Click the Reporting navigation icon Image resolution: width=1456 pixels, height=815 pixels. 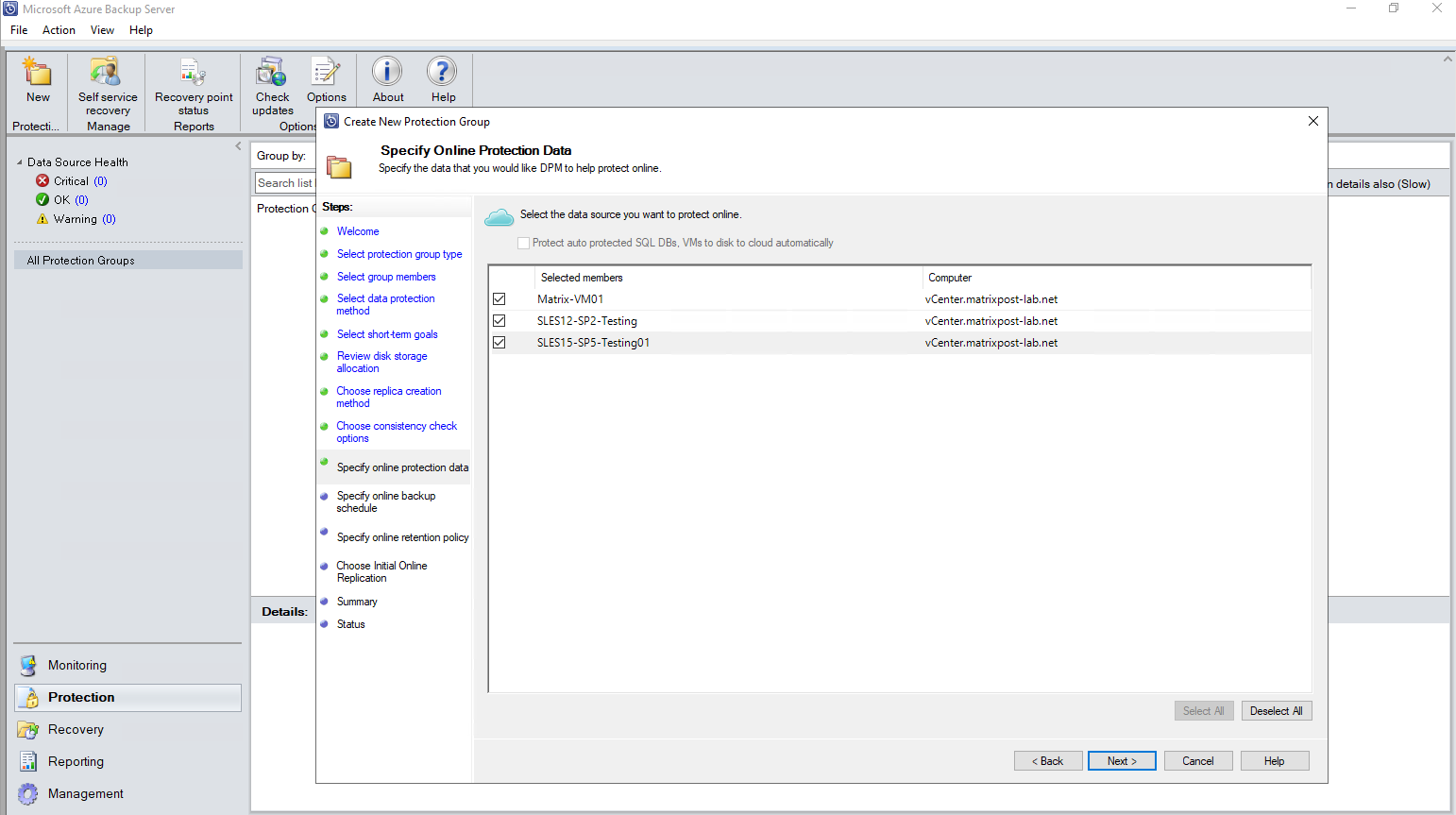click(28, 761)
